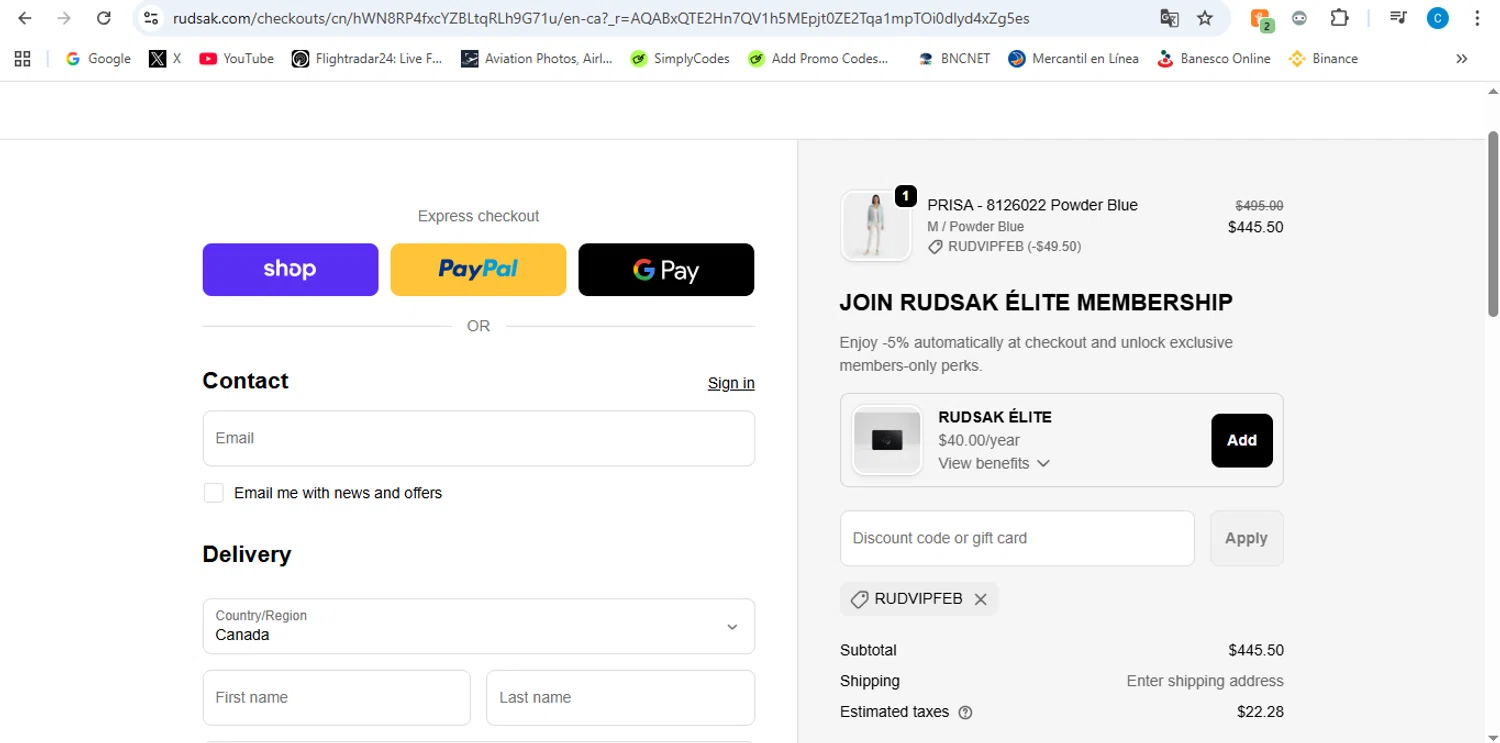Apply the discount code
The height and width of the screenshot is (743, 1500).
[1246, 538]
